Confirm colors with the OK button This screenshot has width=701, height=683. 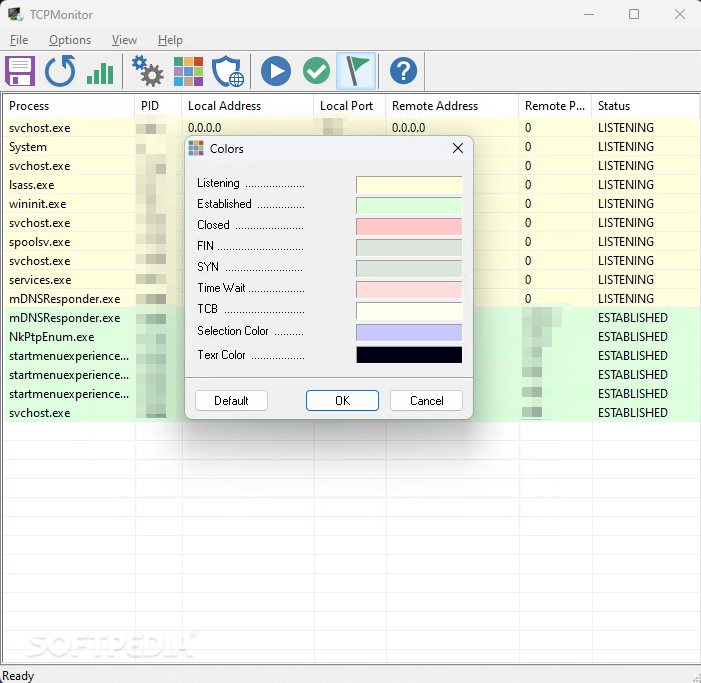pyautogui.click(x=342, y=401)
